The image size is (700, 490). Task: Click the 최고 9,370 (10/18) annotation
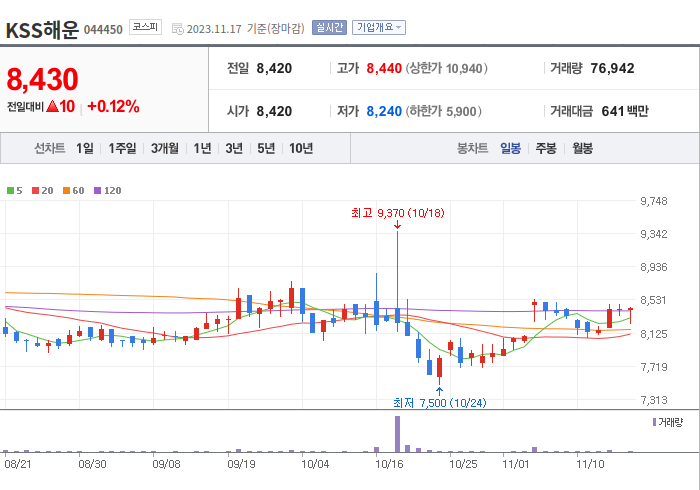(398, 213)
